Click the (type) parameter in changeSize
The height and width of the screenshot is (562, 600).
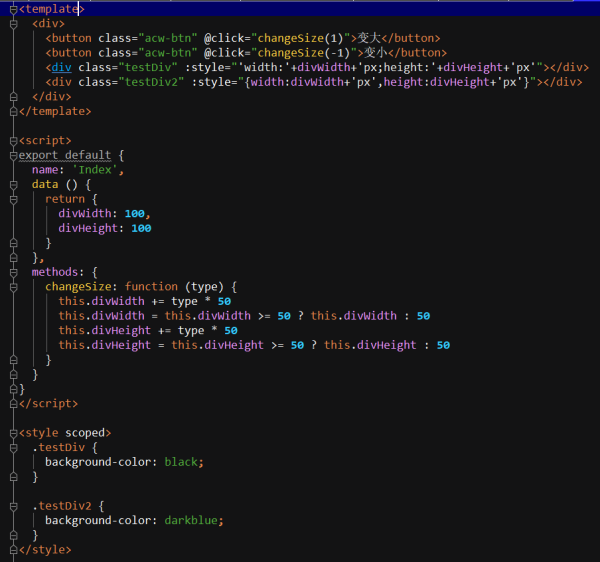pos(204,287)
